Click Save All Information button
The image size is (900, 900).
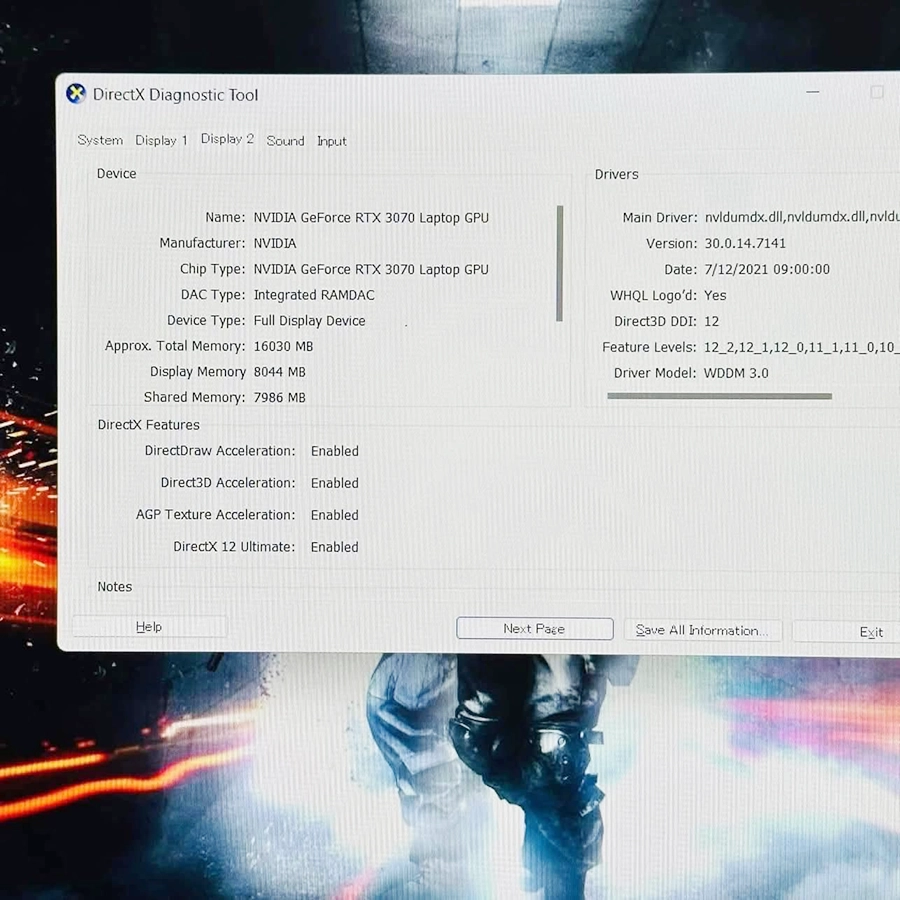(x=702, y=631)
